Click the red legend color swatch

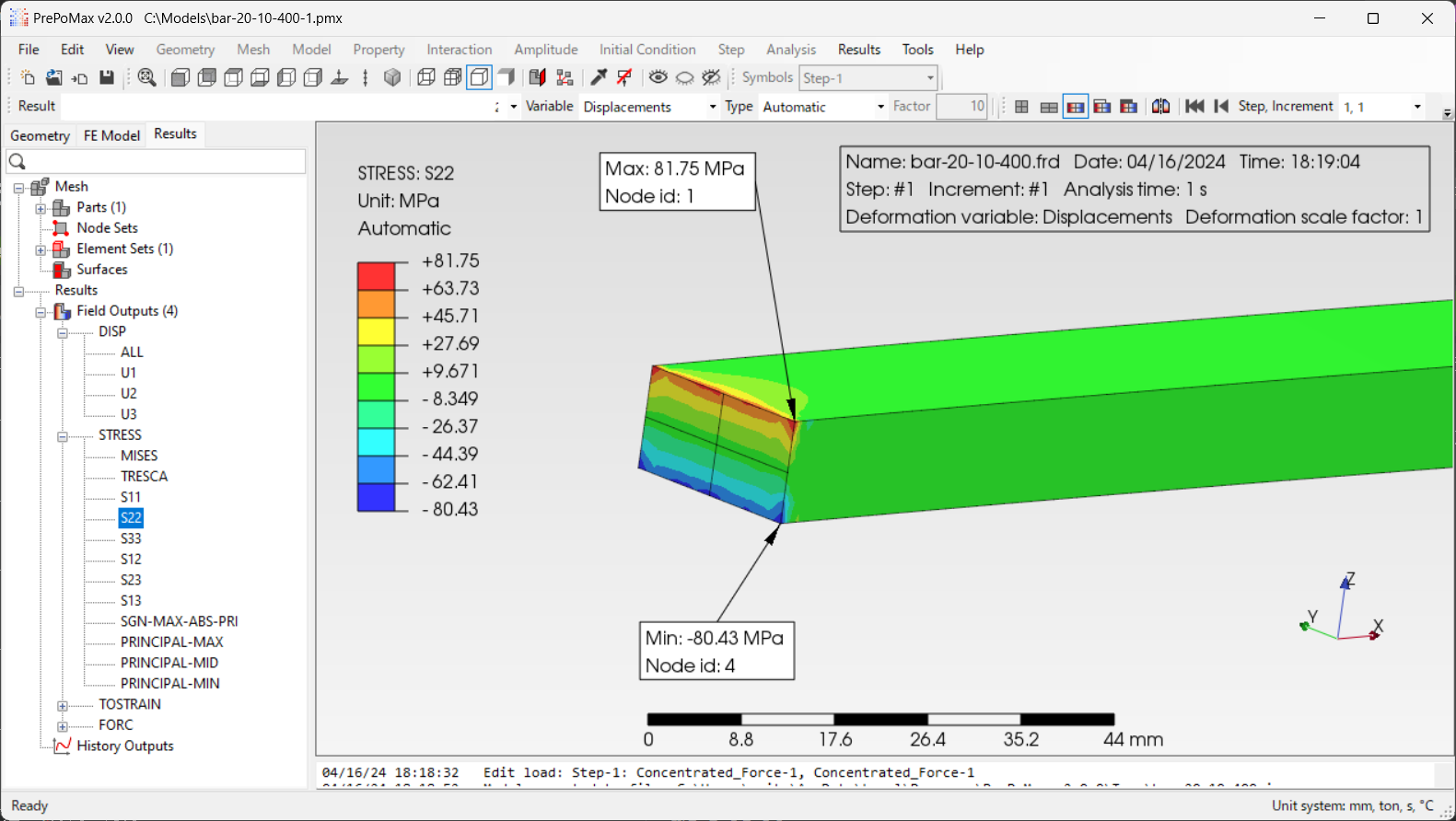[x=376, y=276]
